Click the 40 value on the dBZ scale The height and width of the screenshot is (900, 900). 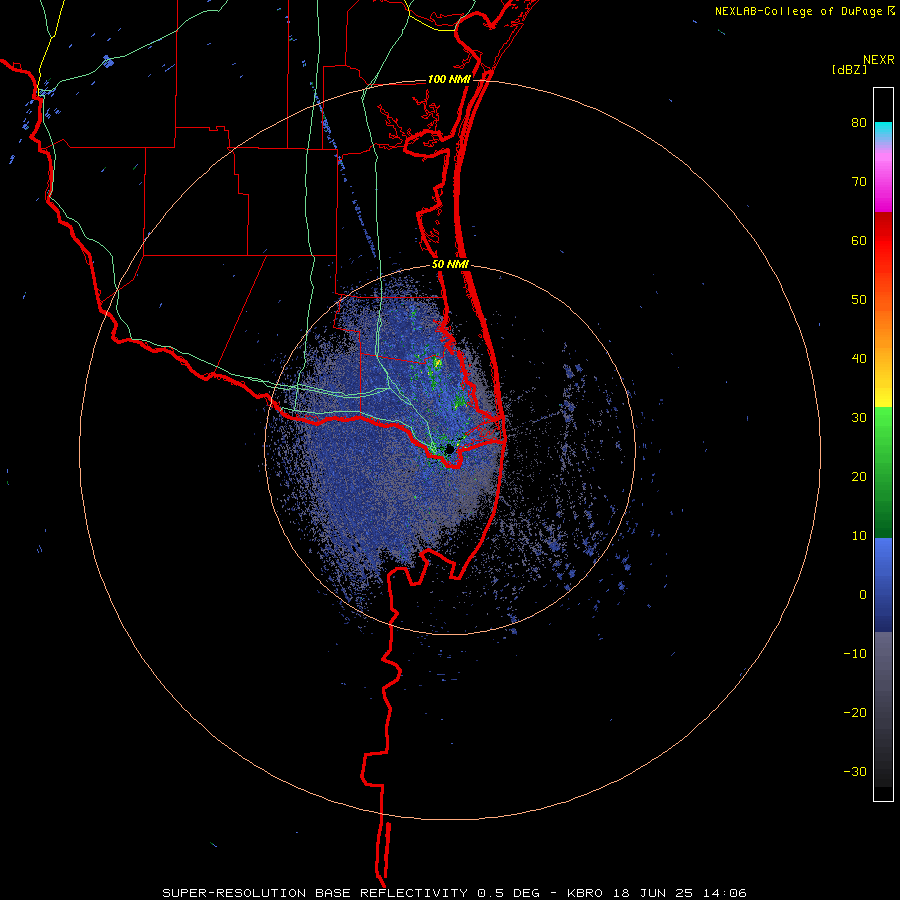[859, 359]
